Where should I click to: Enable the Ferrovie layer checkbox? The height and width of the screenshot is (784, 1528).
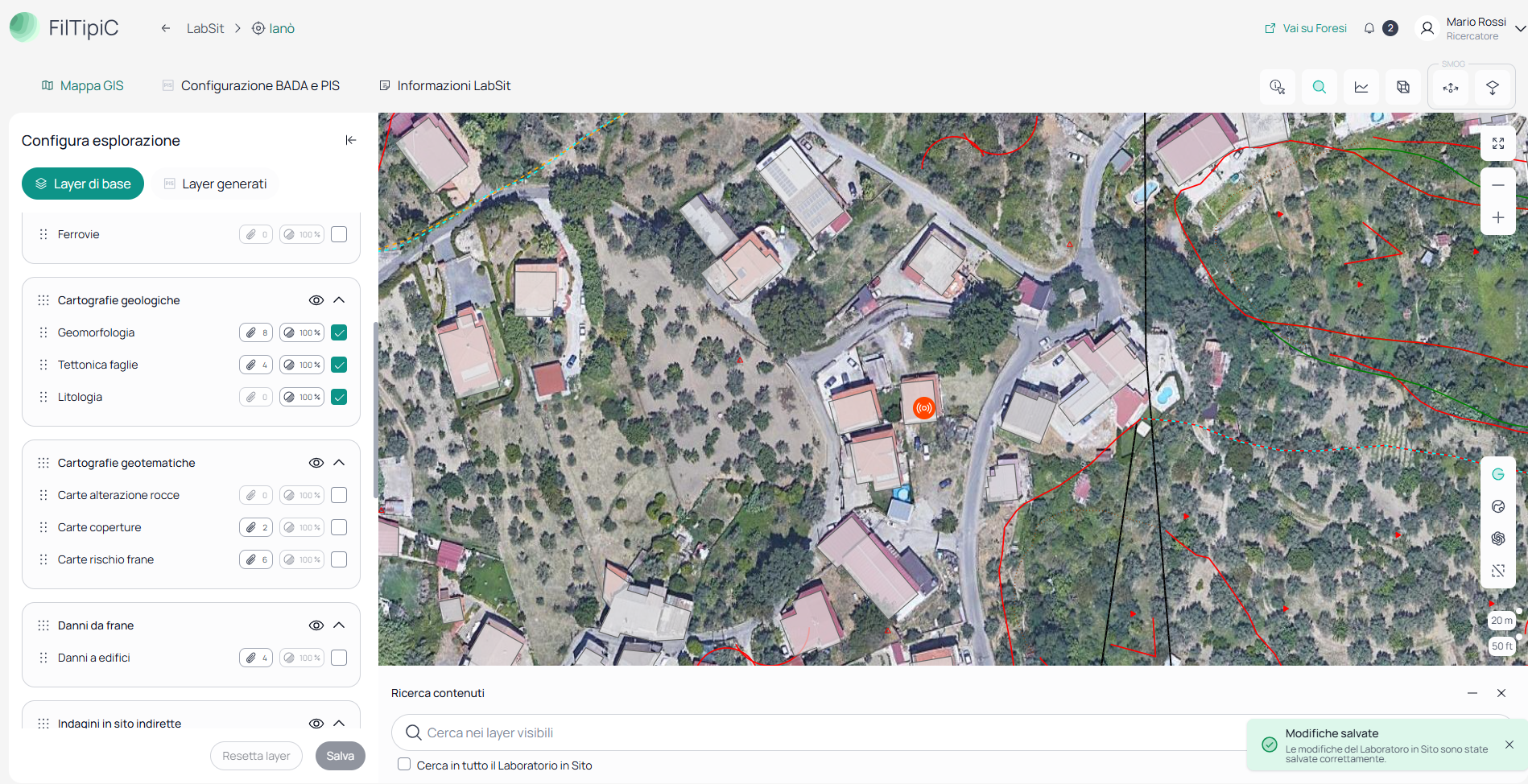click(x=339, y=234)
